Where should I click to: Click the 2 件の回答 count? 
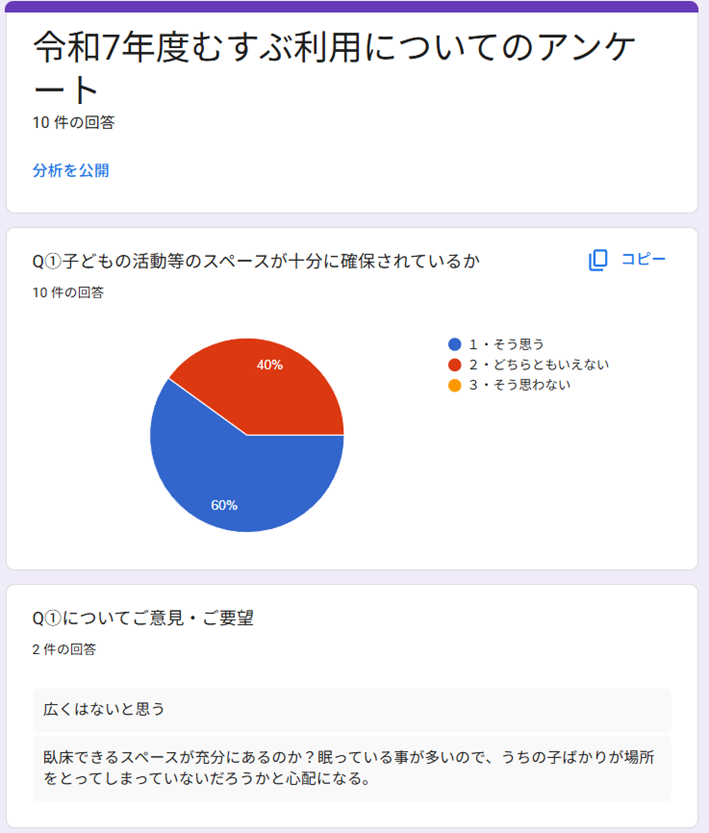pos(64,649)
